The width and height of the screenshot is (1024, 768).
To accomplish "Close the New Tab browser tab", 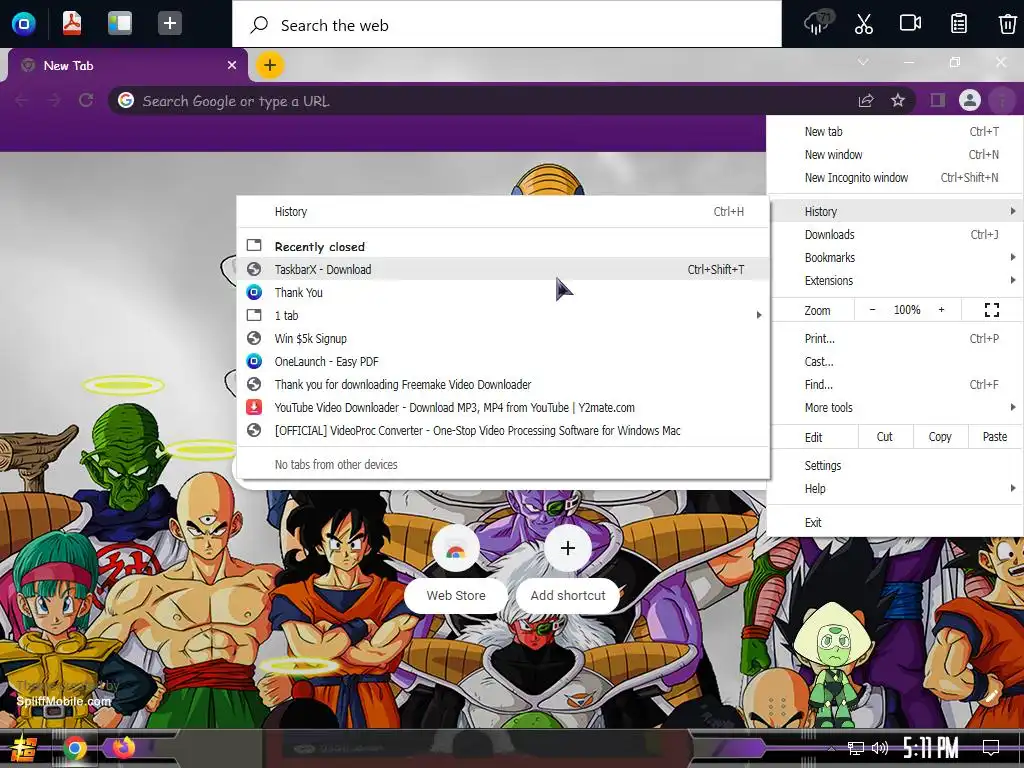I will (232, 65).
